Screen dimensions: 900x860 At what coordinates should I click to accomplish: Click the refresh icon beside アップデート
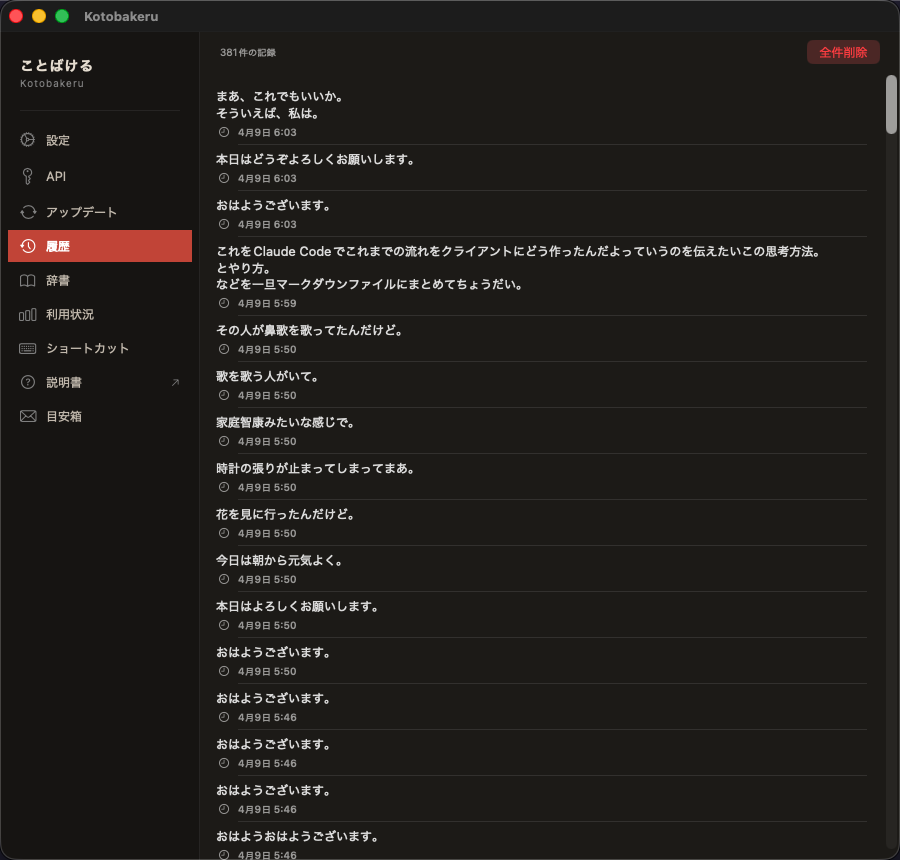28,212
